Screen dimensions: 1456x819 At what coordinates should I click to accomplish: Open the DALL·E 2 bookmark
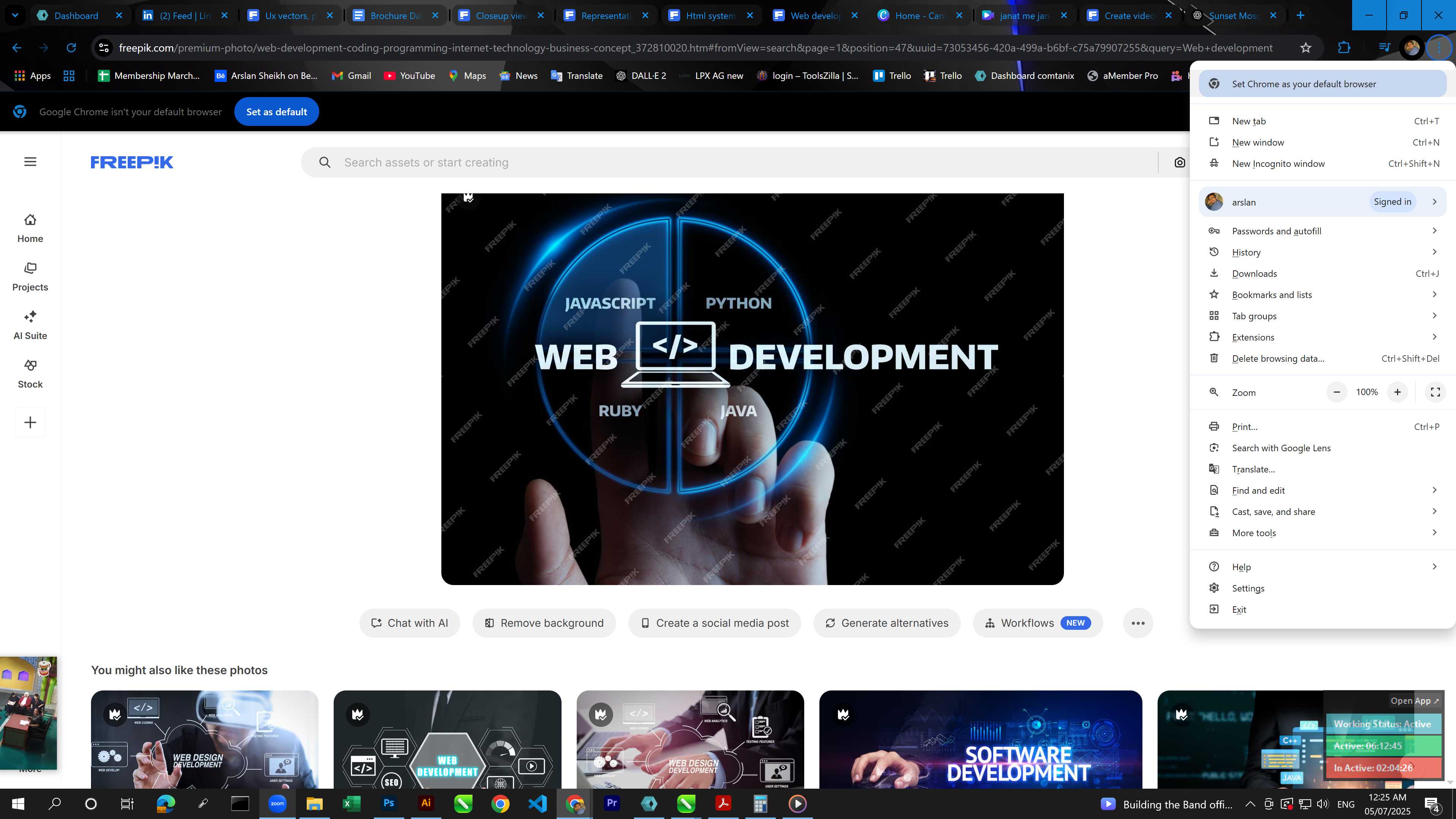pyautogui.click(x=642, y=76)
